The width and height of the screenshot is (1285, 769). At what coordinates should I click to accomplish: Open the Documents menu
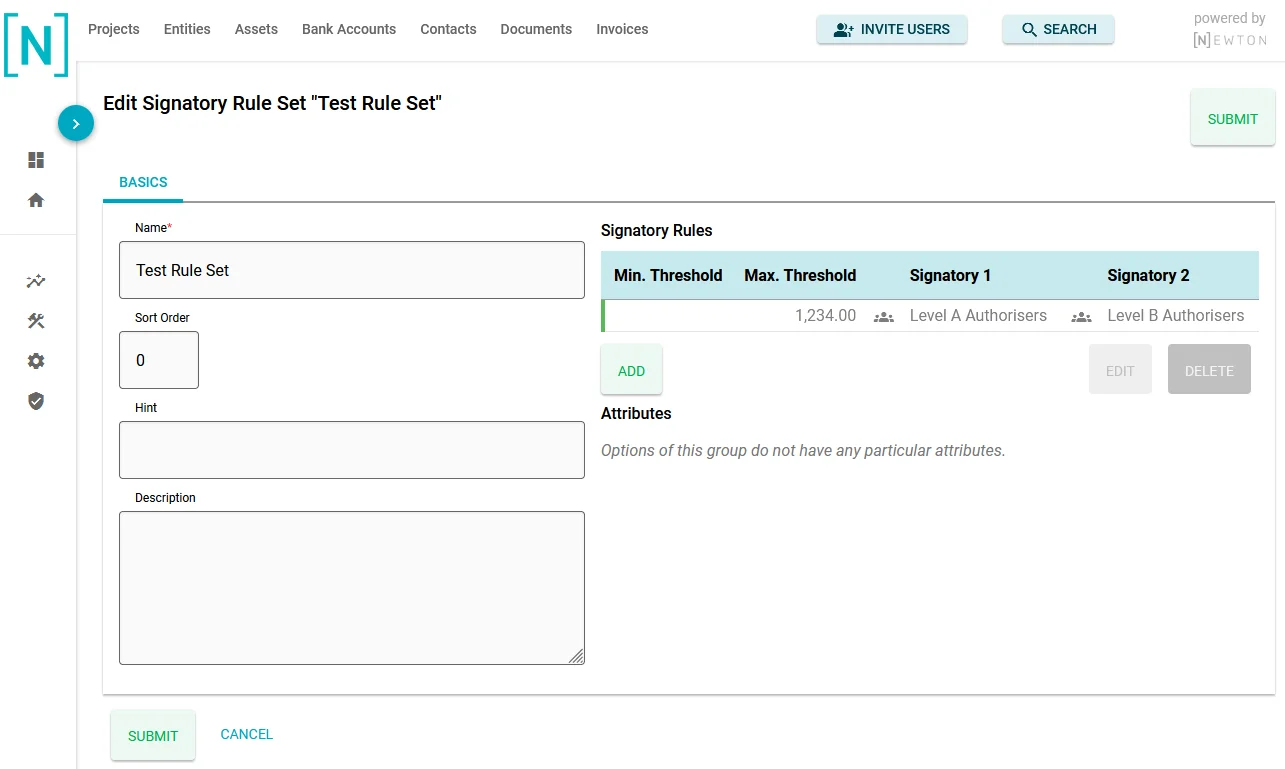[x=536, y=29]
